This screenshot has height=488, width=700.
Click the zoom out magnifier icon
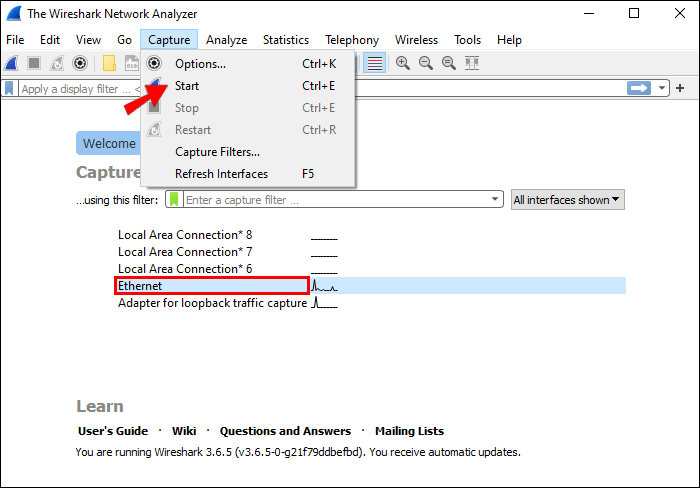(426, 63)
